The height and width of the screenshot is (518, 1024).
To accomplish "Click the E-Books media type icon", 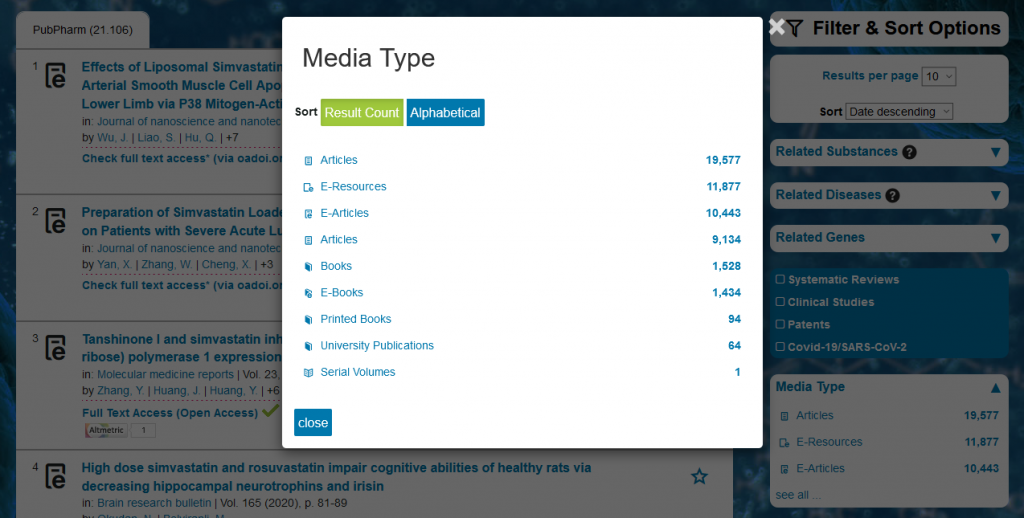I will click(x=308, y=293).
